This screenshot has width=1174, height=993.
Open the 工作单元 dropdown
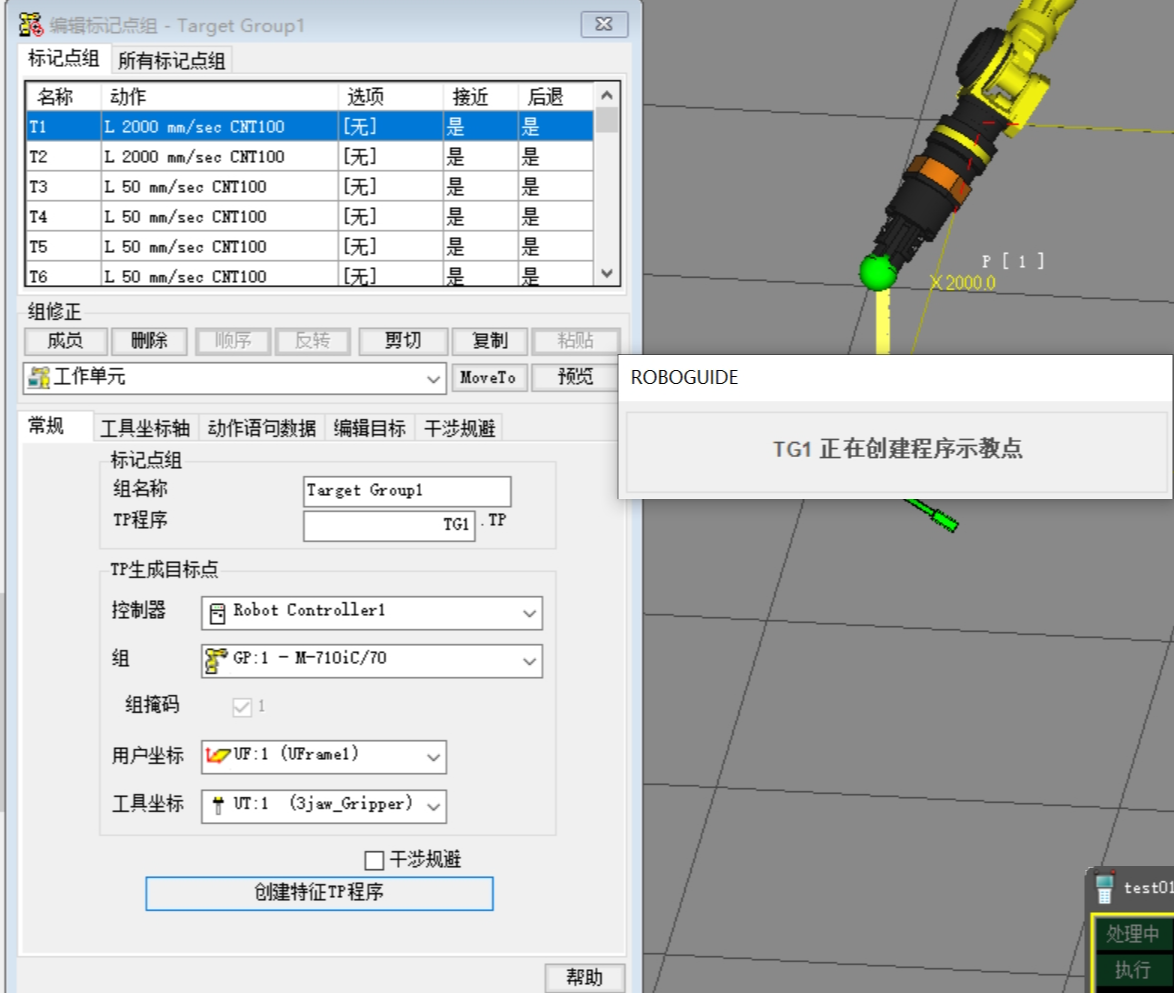point(430,378)
